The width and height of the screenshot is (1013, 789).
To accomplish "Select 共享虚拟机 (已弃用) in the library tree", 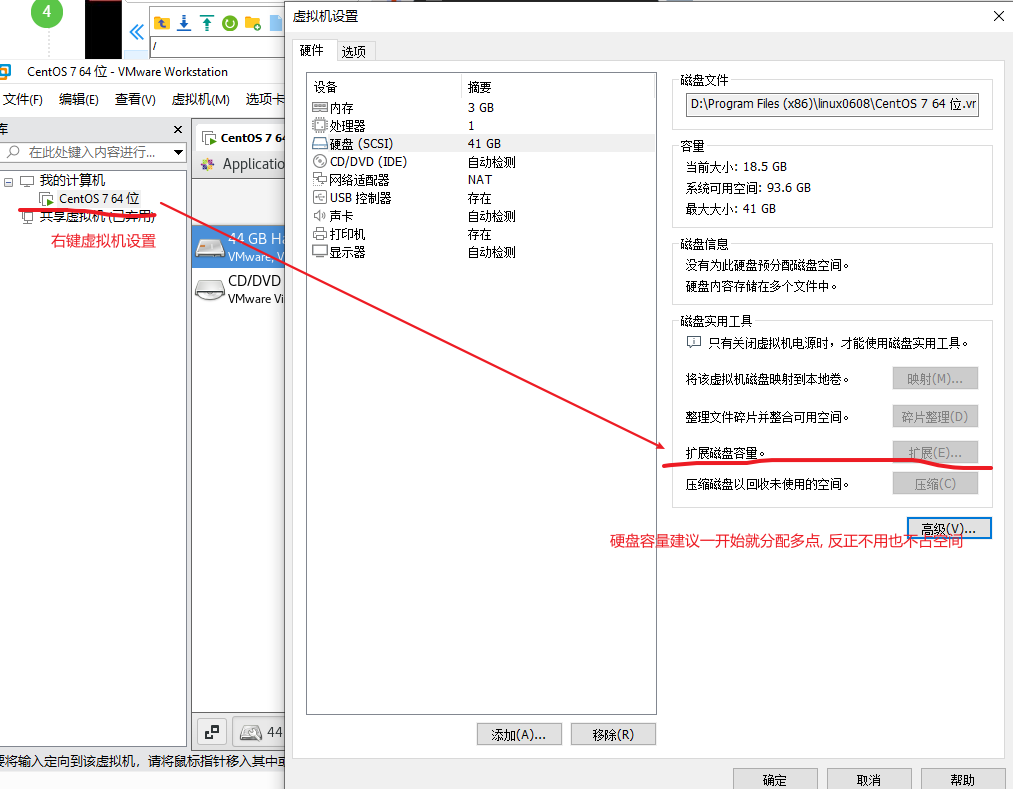I will click(97, 216).
